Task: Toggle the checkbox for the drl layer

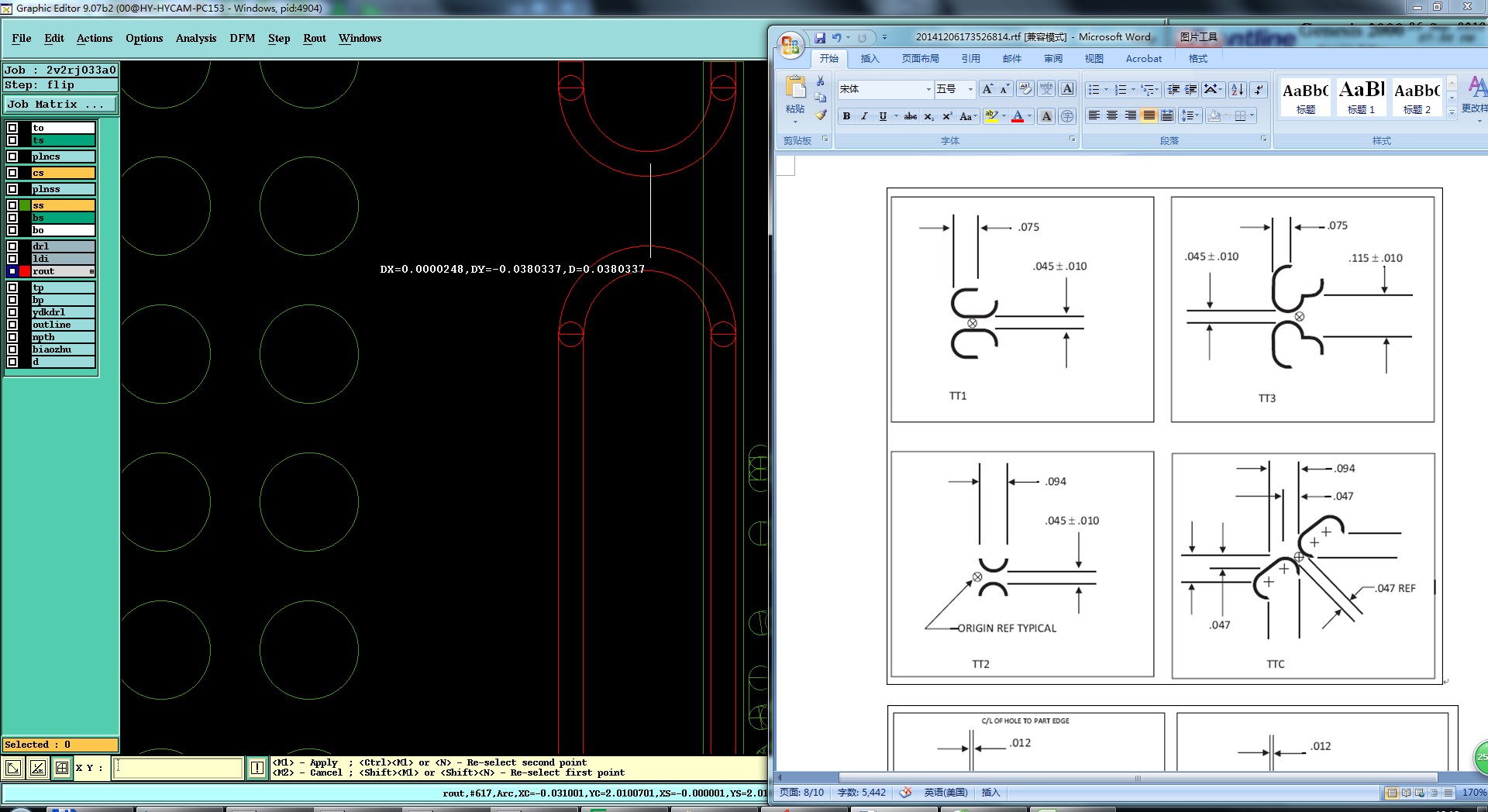Action: 12,246
